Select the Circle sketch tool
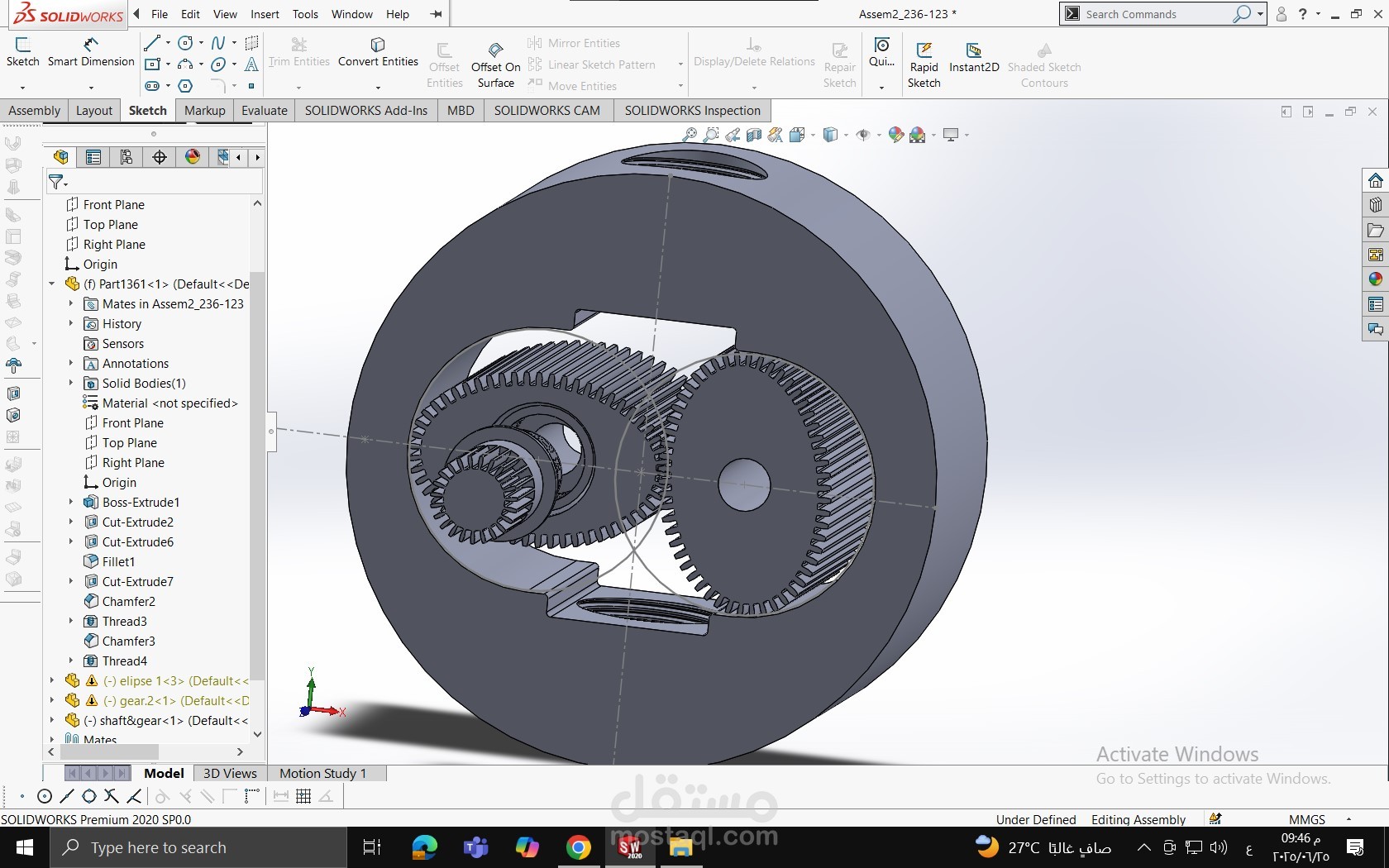Image resolution: width=1389 pixels, height=868 pixels. click(185, 43)
